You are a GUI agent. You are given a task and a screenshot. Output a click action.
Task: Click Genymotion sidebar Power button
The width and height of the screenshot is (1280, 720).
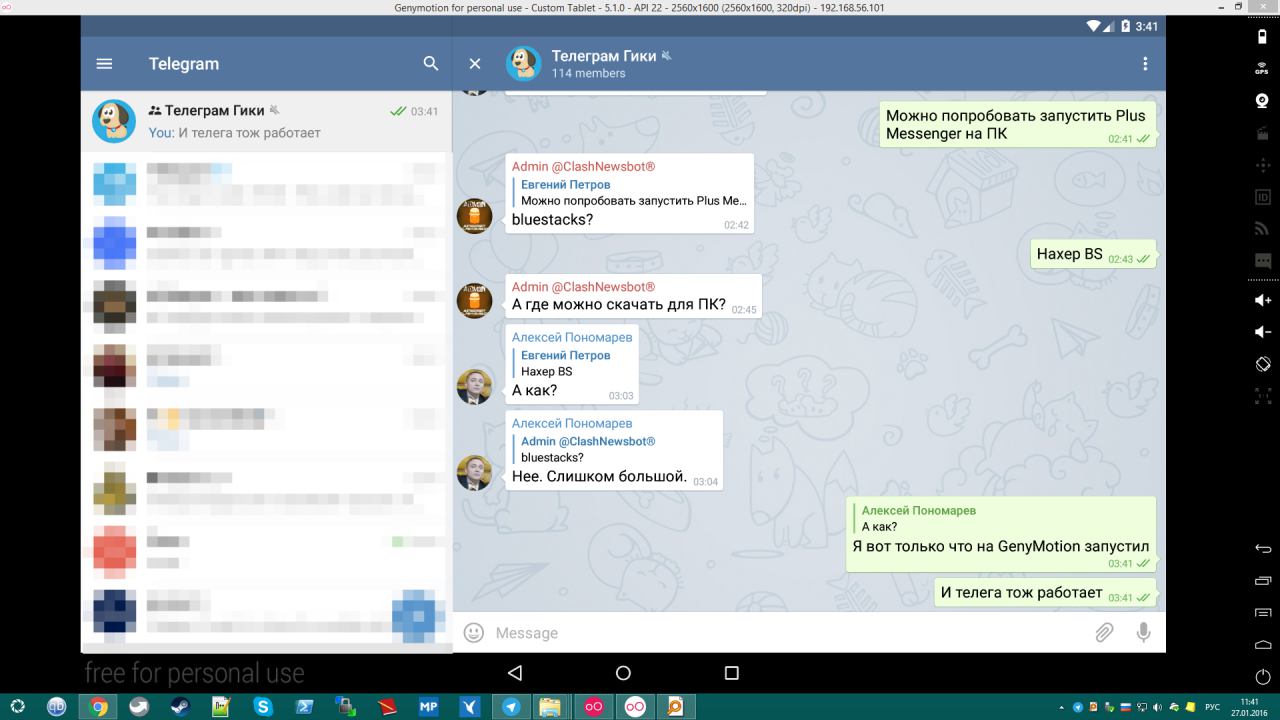pyautogui.click(x=1262, y=677)
